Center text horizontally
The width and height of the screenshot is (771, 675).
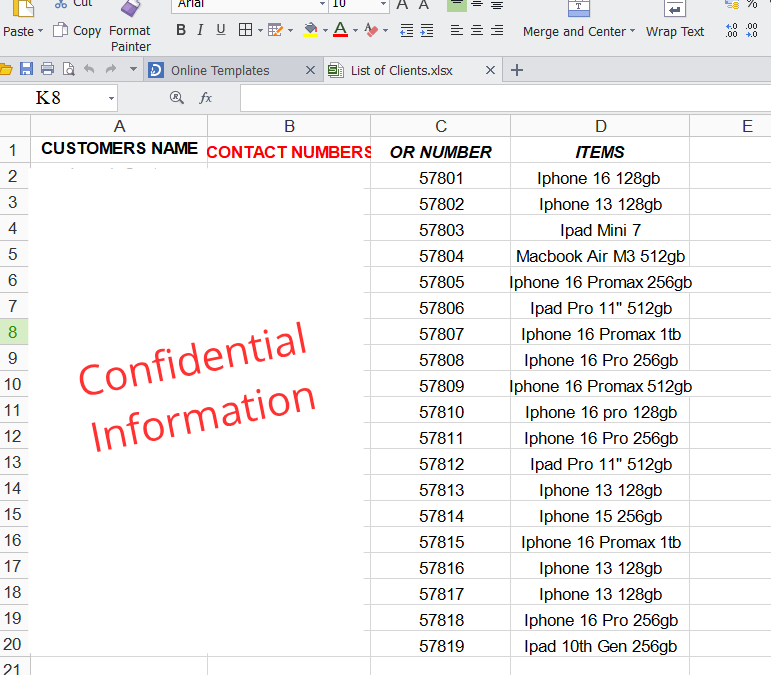click(477, 30)
